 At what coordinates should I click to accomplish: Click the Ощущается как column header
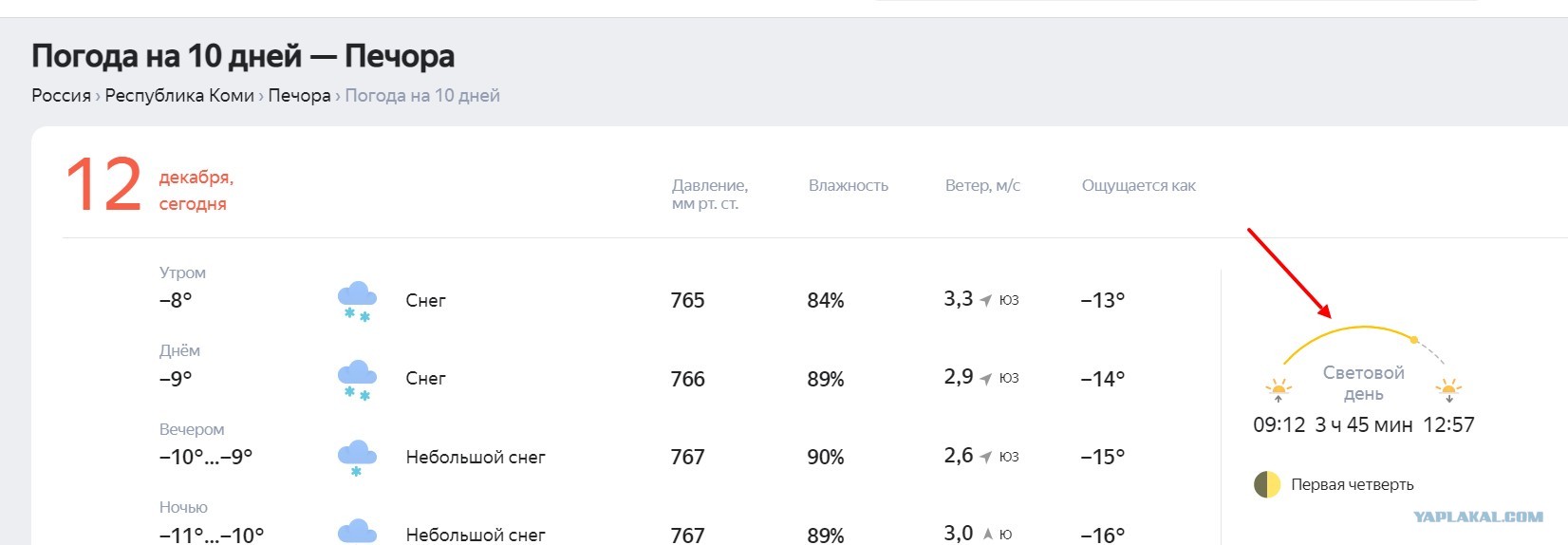coord(1139,185)
